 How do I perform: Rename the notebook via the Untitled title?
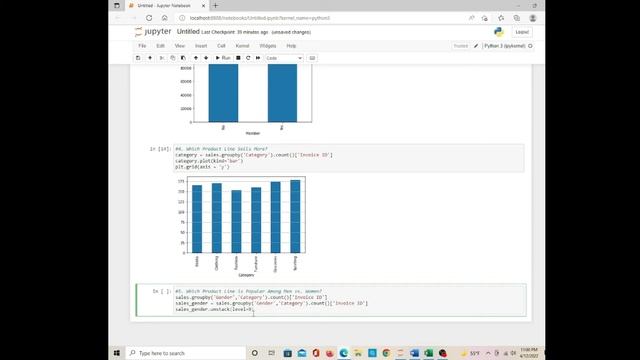pyautogui.click(x=188, y=32)
